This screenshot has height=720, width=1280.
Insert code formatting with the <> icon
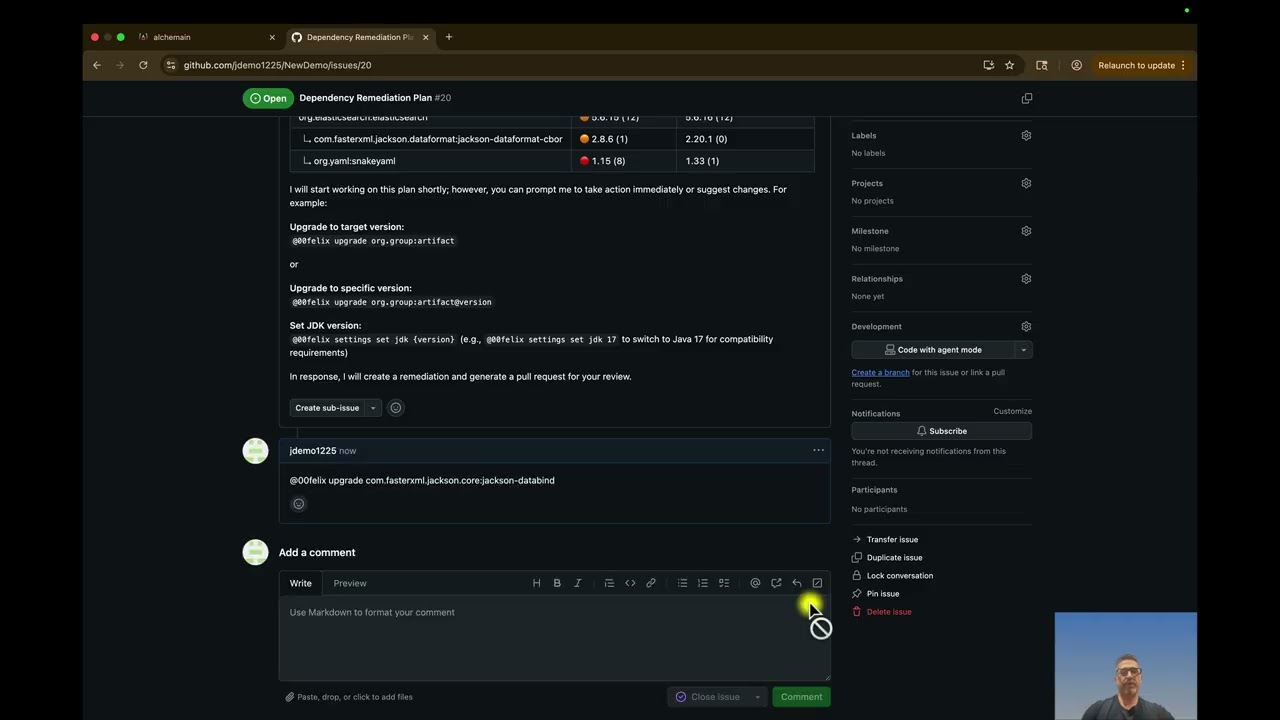[x=630, y=583]
